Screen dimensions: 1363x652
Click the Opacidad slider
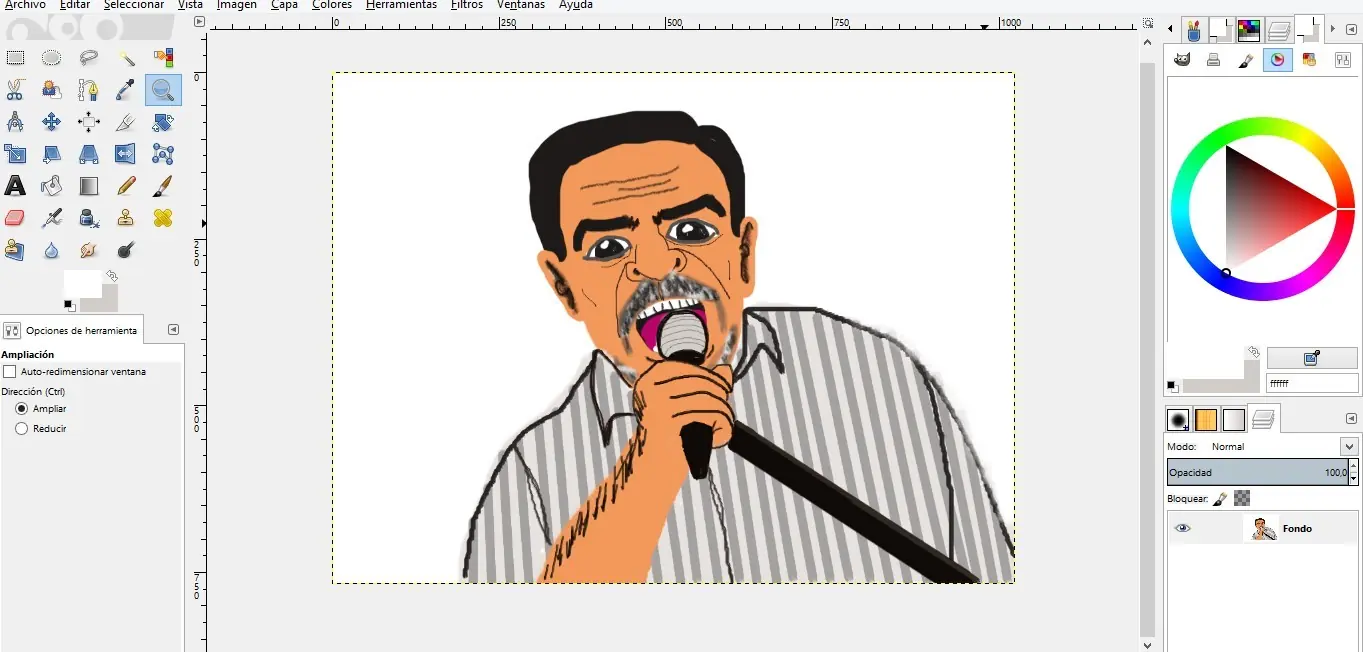[x=1256, y=473]
